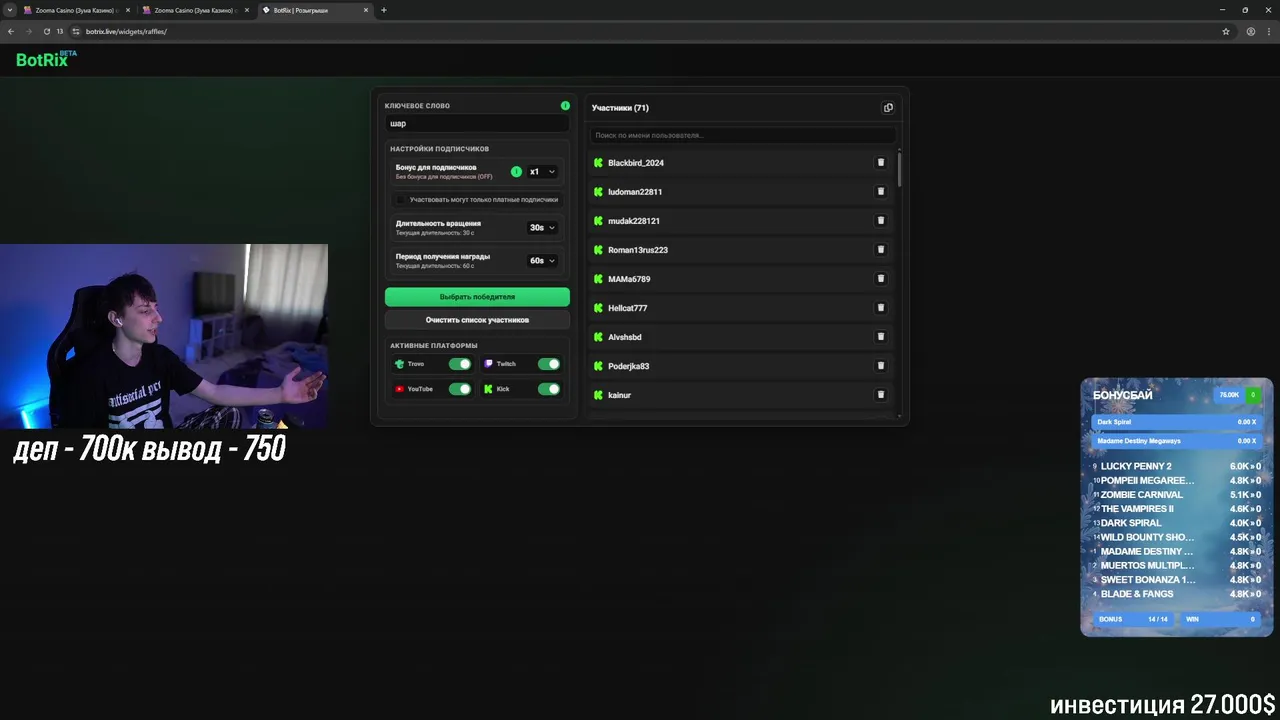The width and height of the screenshot is (1280, 720).
Task: Click the trash icon for Roman13rus223
Action: 881,249
